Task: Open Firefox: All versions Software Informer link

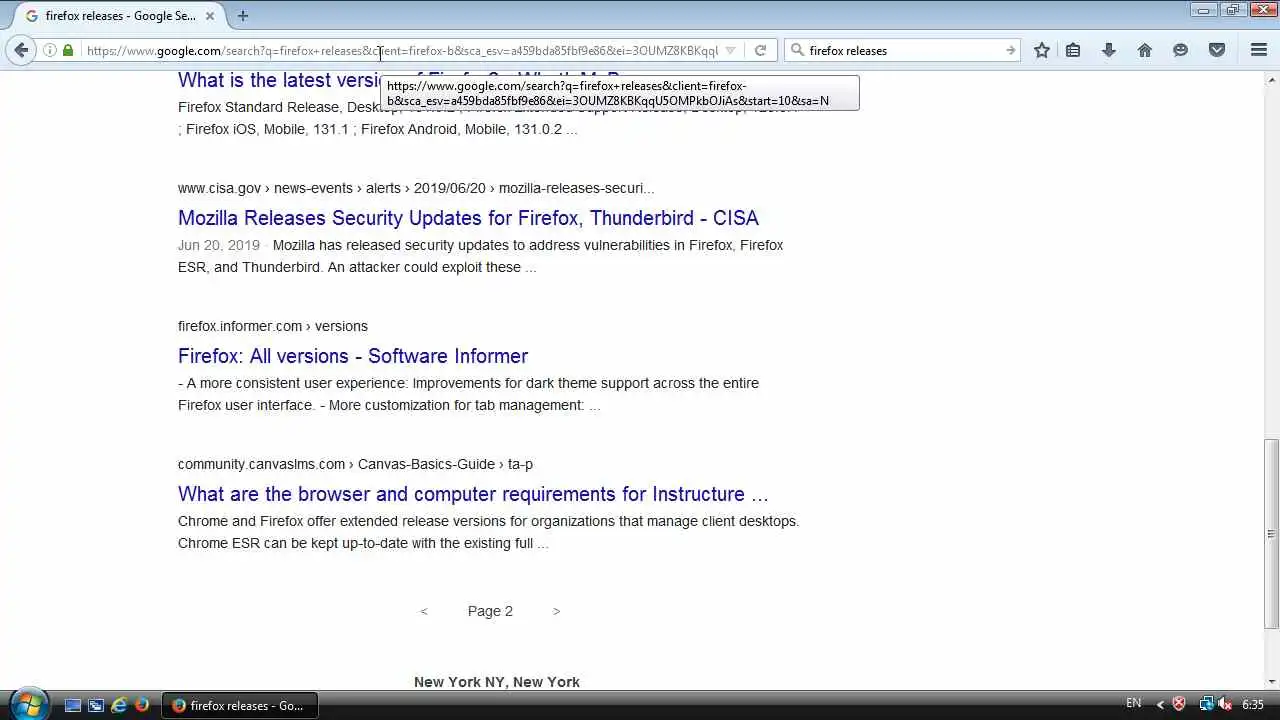Action: 353,356
